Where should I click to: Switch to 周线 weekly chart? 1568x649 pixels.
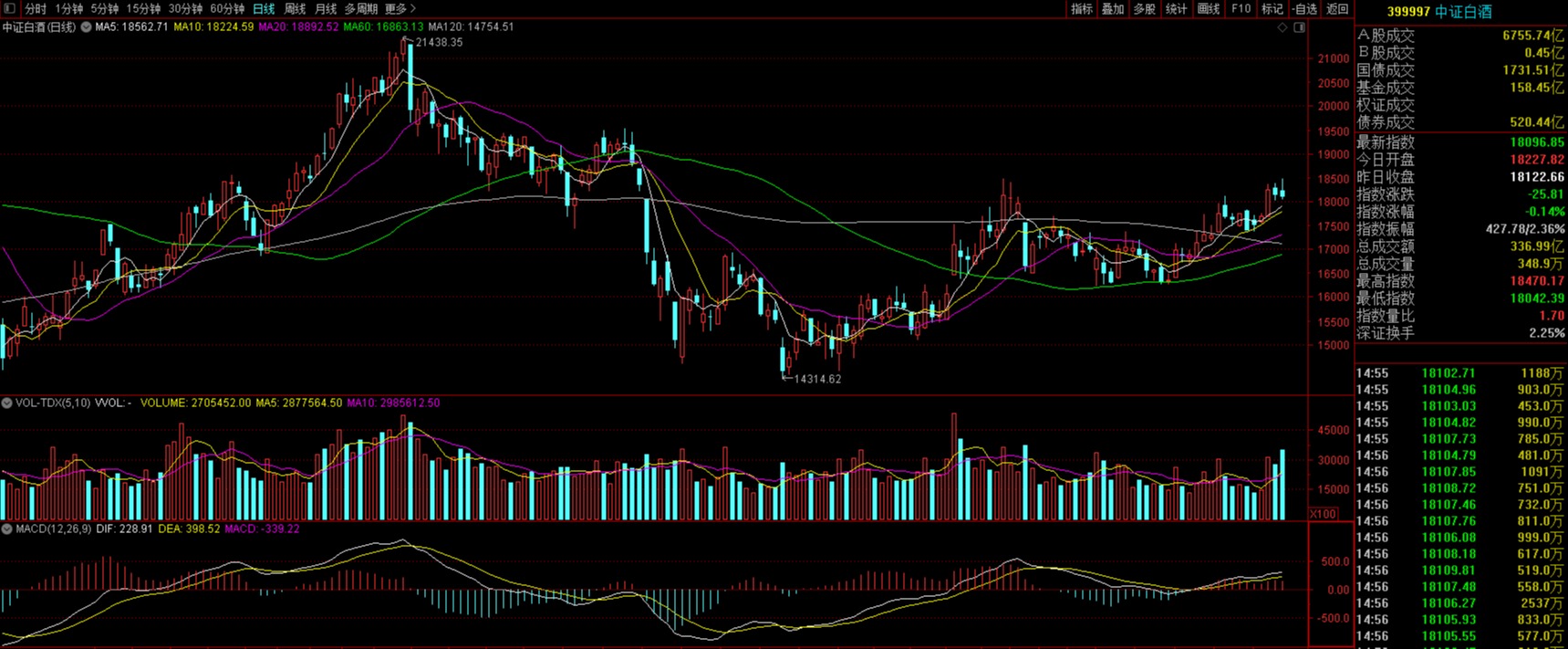[295, 9]
